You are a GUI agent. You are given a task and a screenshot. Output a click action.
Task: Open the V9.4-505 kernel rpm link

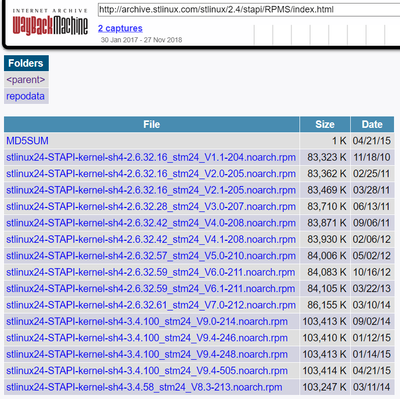(x=147, y=371)
